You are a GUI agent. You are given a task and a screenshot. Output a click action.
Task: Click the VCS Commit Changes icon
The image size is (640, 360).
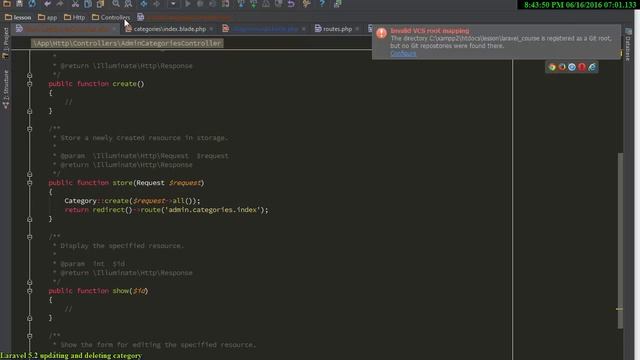[253, 4]
